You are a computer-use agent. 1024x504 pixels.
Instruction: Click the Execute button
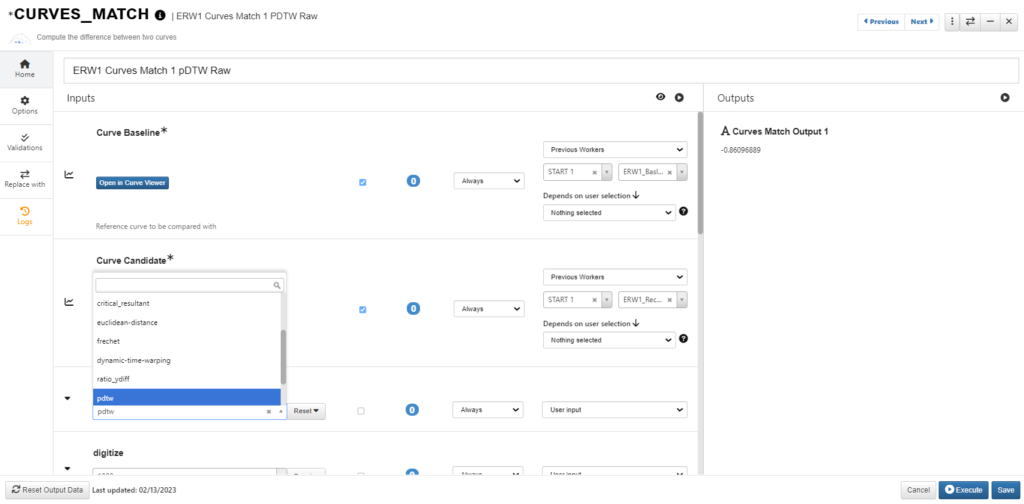click(963, 490)
